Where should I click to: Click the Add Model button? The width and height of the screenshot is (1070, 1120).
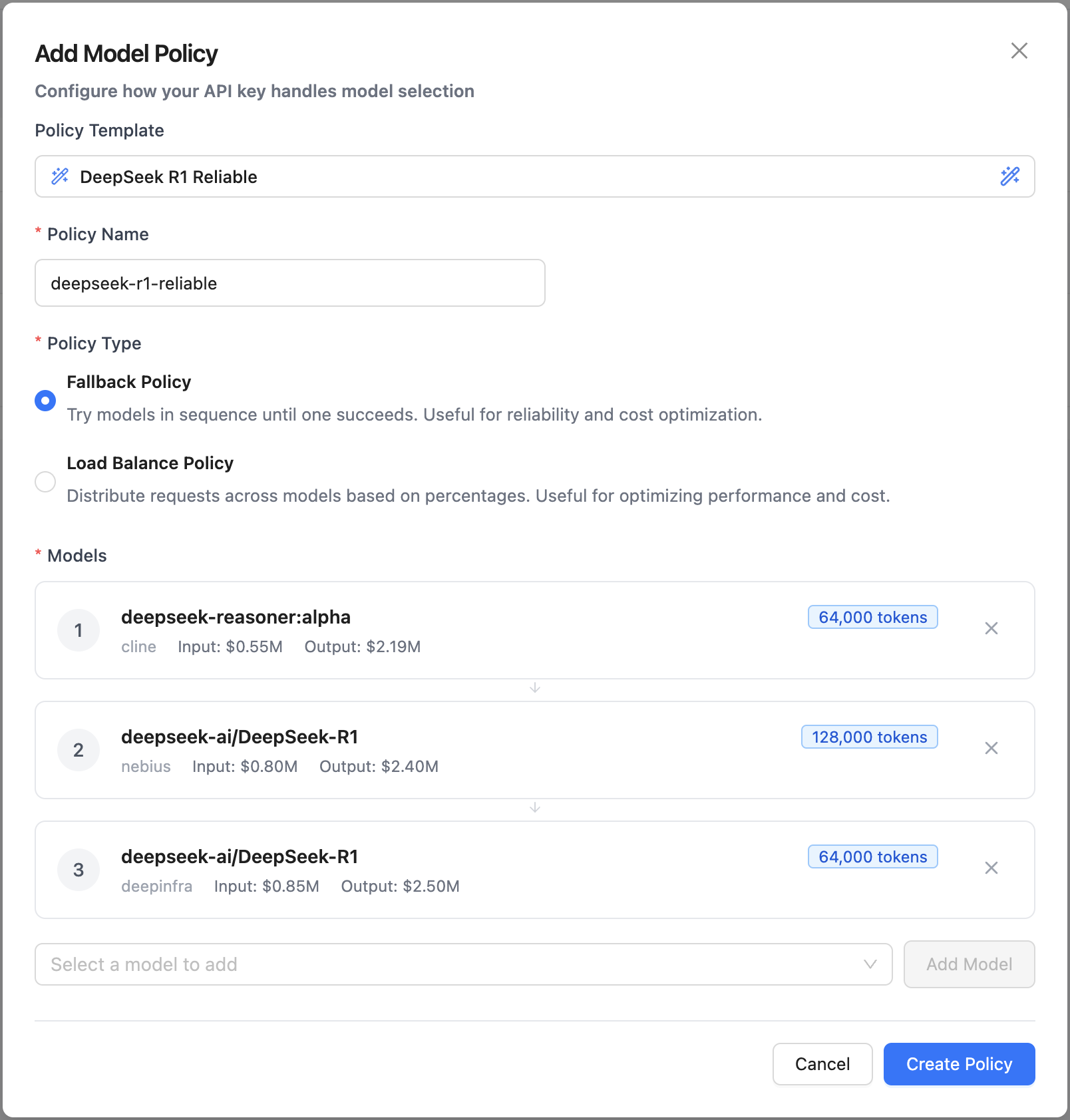point(969,964)
